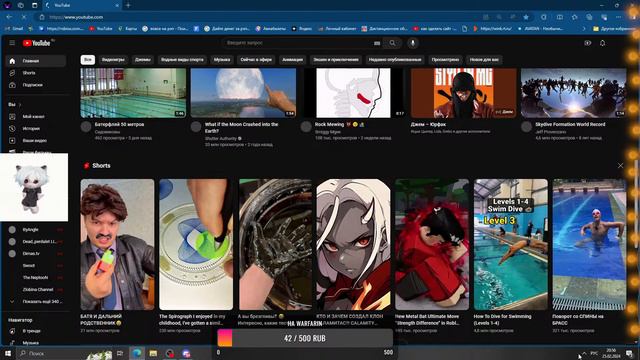Click the 42 / 500 RUB donation progress bar
Image resolution: width=640 pixels, height=360 pixels.
(x=305, y=338)
